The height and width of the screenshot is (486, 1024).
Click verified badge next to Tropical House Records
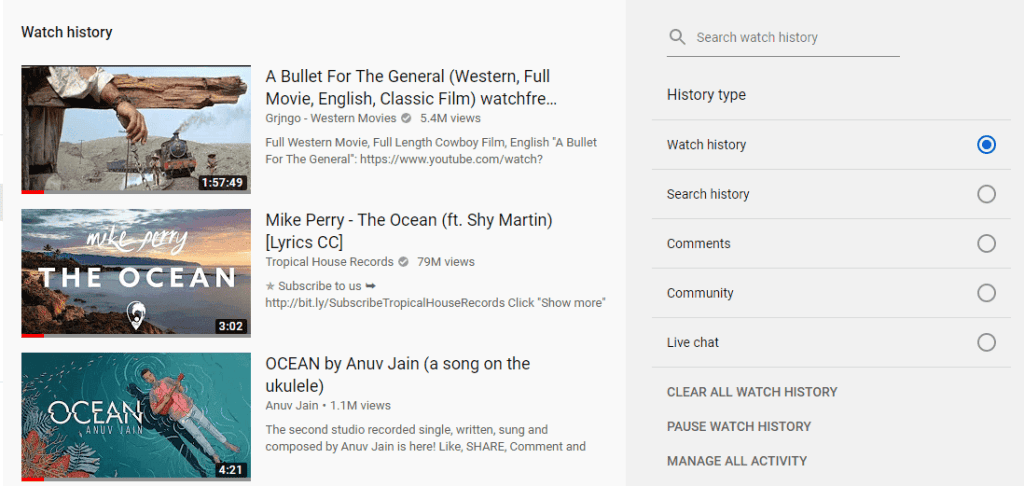[x=403, y=262]
